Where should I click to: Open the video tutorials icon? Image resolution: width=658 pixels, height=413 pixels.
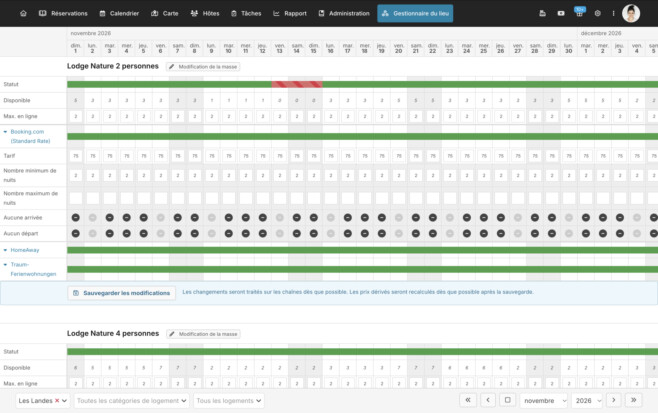click(x=561, y=13)
